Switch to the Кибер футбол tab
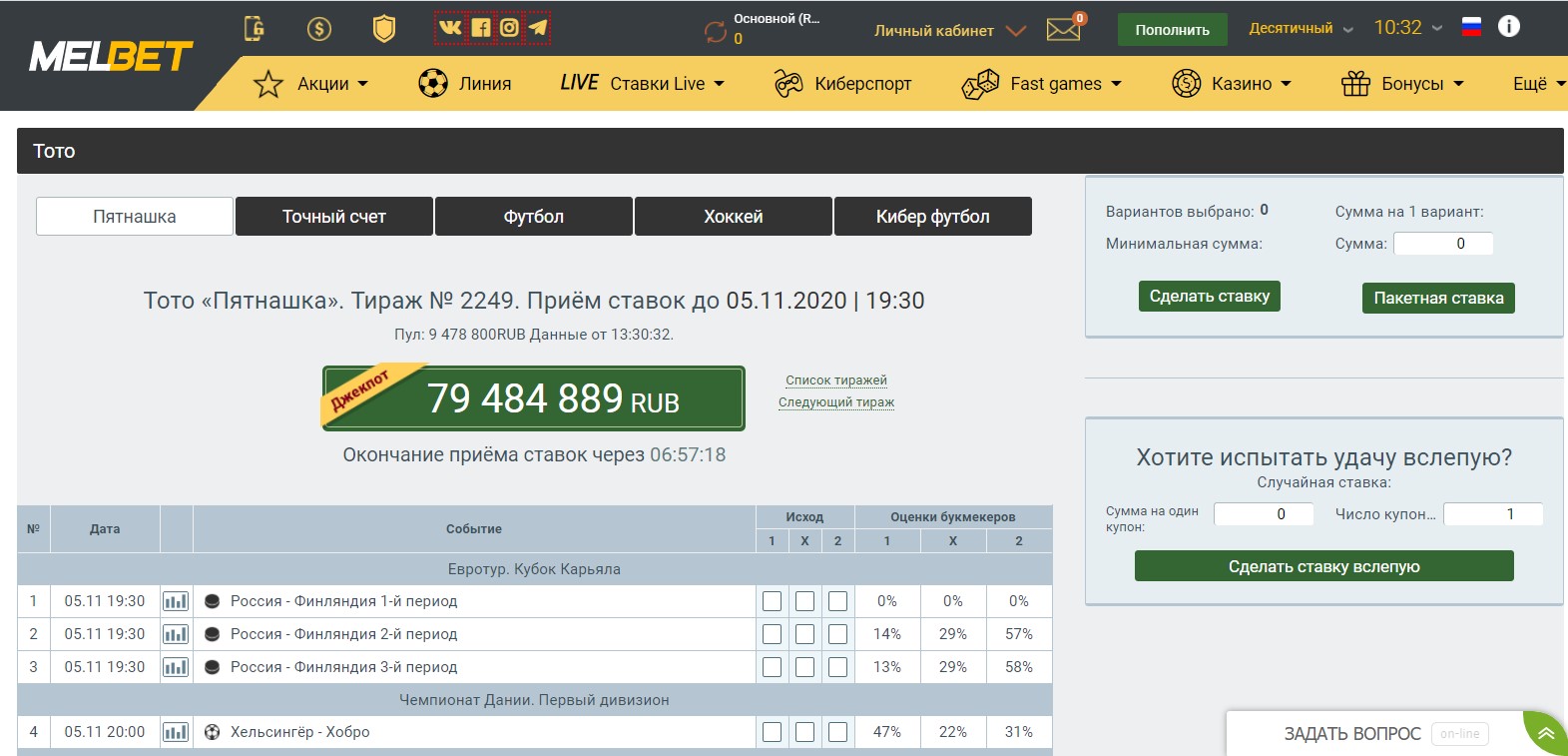The image size is (1568, 756). pos(933,217)
